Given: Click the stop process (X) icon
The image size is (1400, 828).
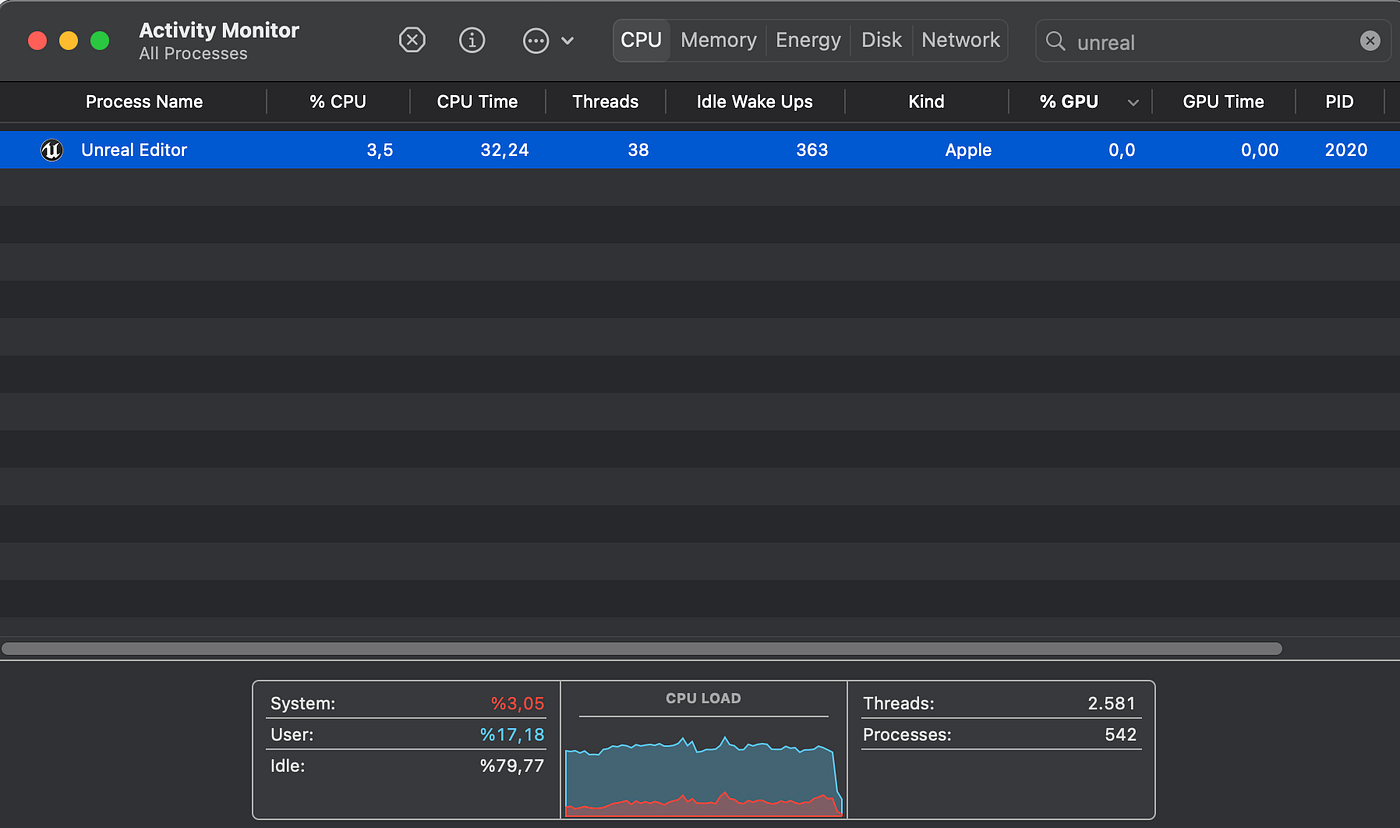Looking at the screenshot, I should (x=412, y=40).
